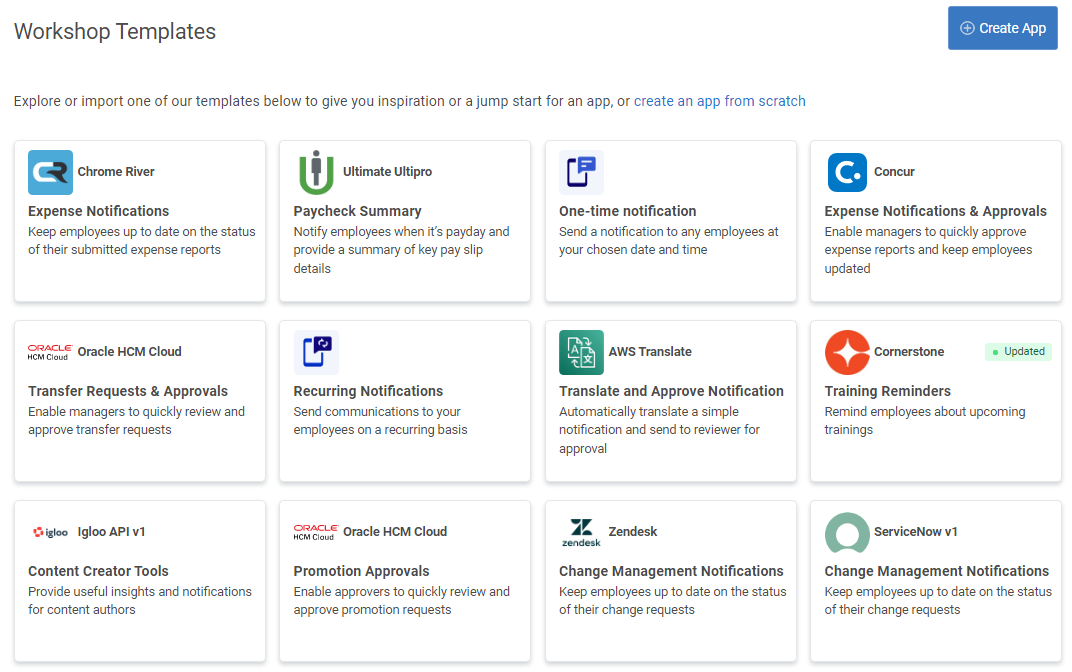The width and height of the screenshot is (1072, 672).
Task: Click the Concur logo icon
Action: (847, 172)
